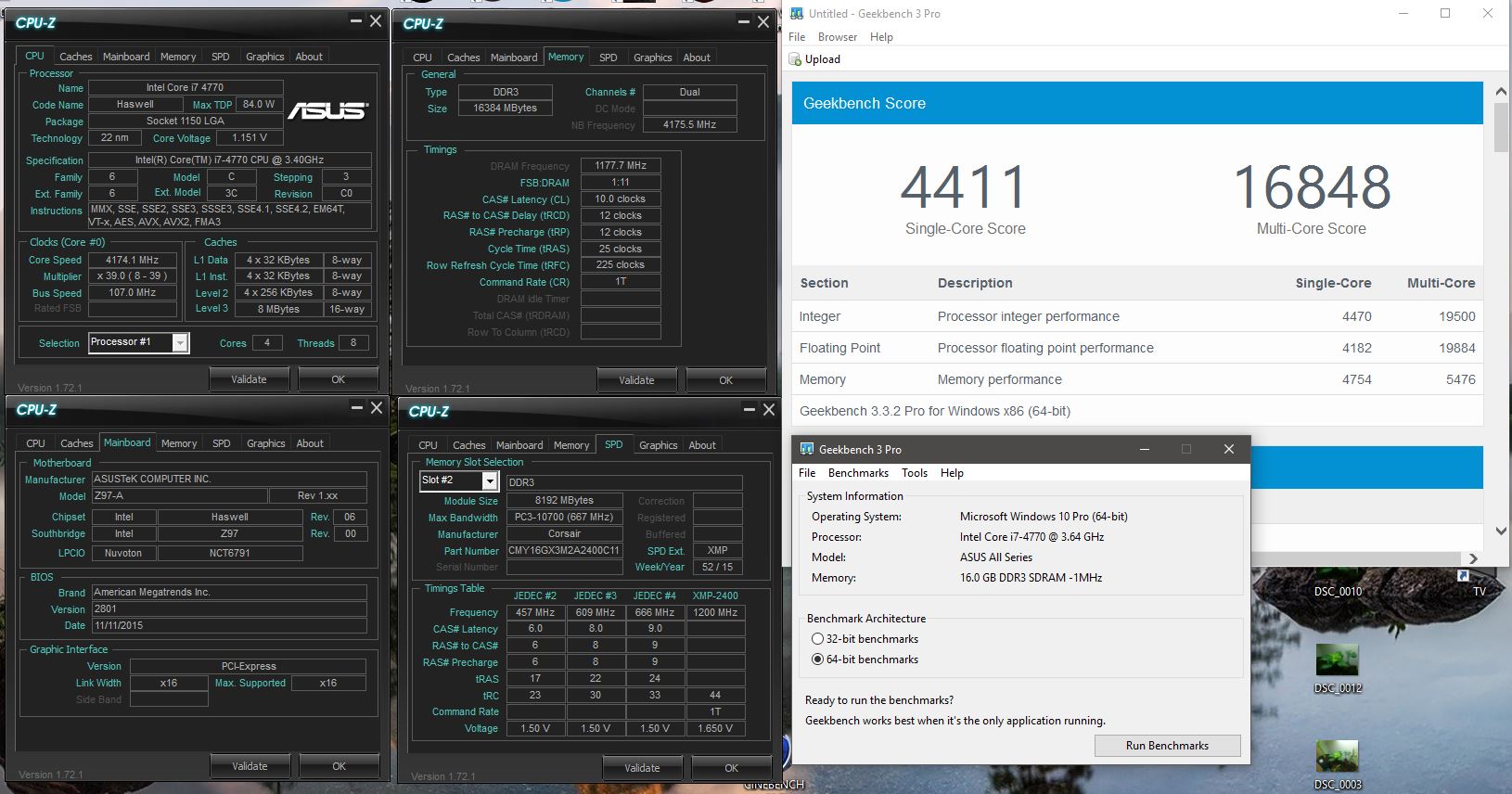
Task: Click the Geekbench results scrollbar up arrow
Action: point(1501,92)
